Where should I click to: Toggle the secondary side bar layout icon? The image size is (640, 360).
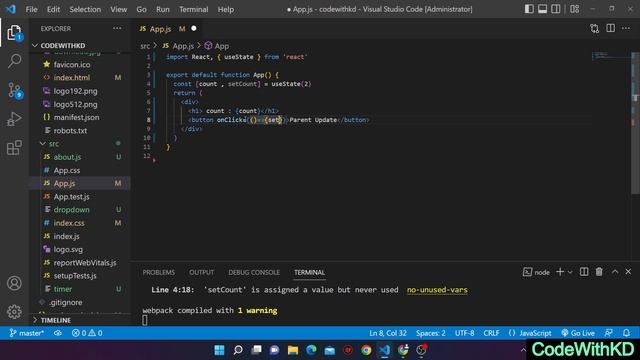click(556, 9)
